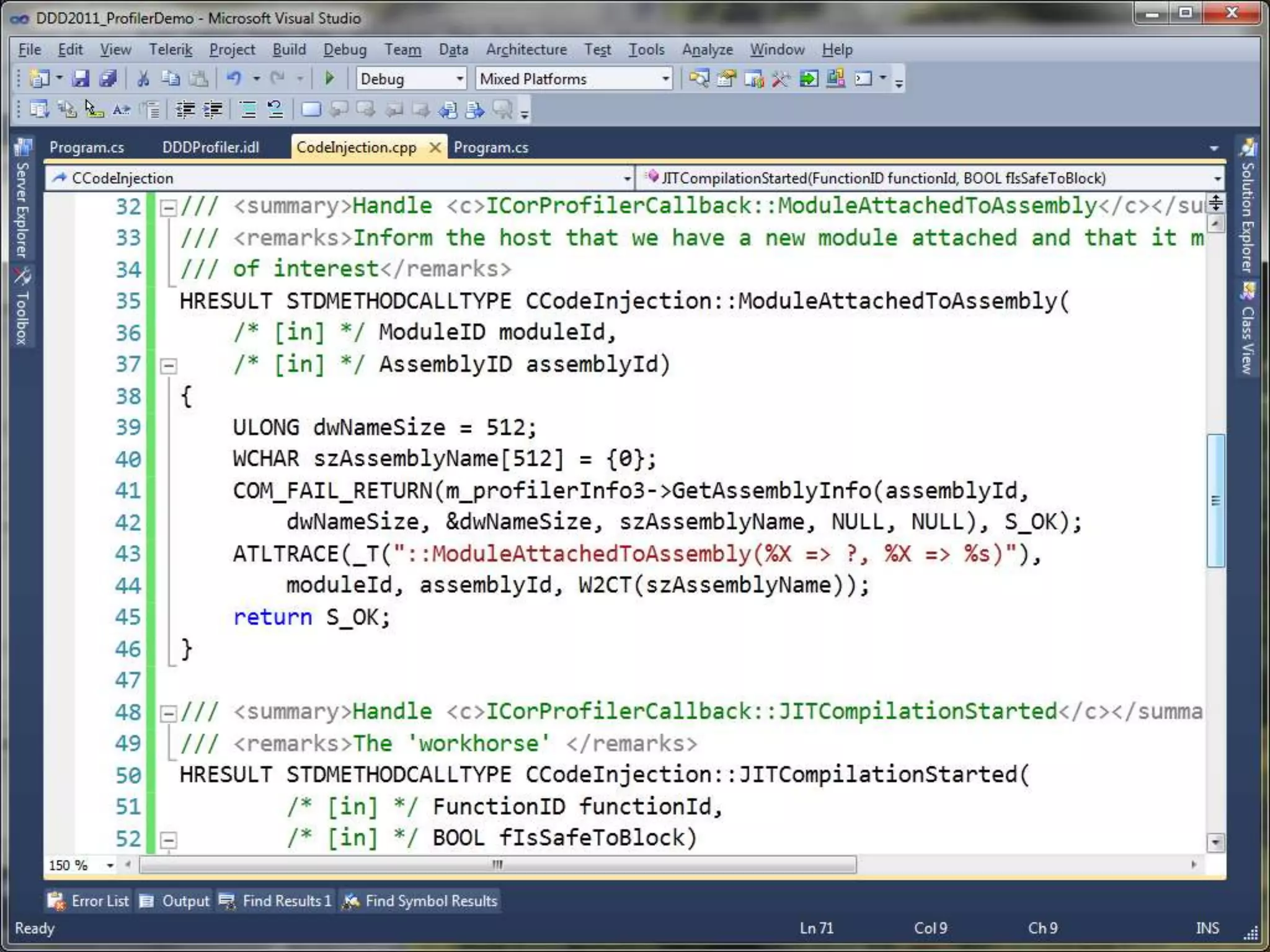Show the Output panel
Viewport: 1270px width, 952px height.
pyautogui.click(x=174, y=901)
